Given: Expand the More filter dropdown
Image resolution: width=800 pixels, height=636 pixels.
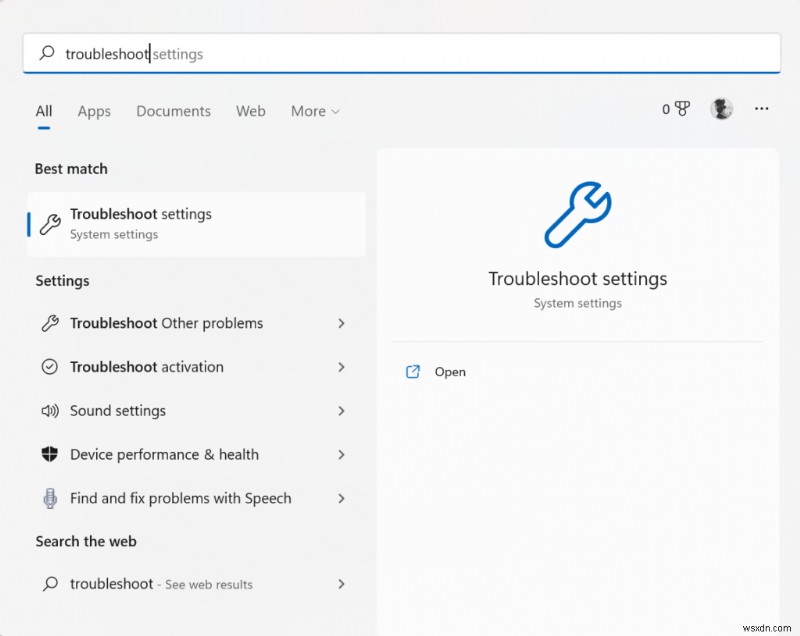Looking at the screenshot, I should [315, 111].
